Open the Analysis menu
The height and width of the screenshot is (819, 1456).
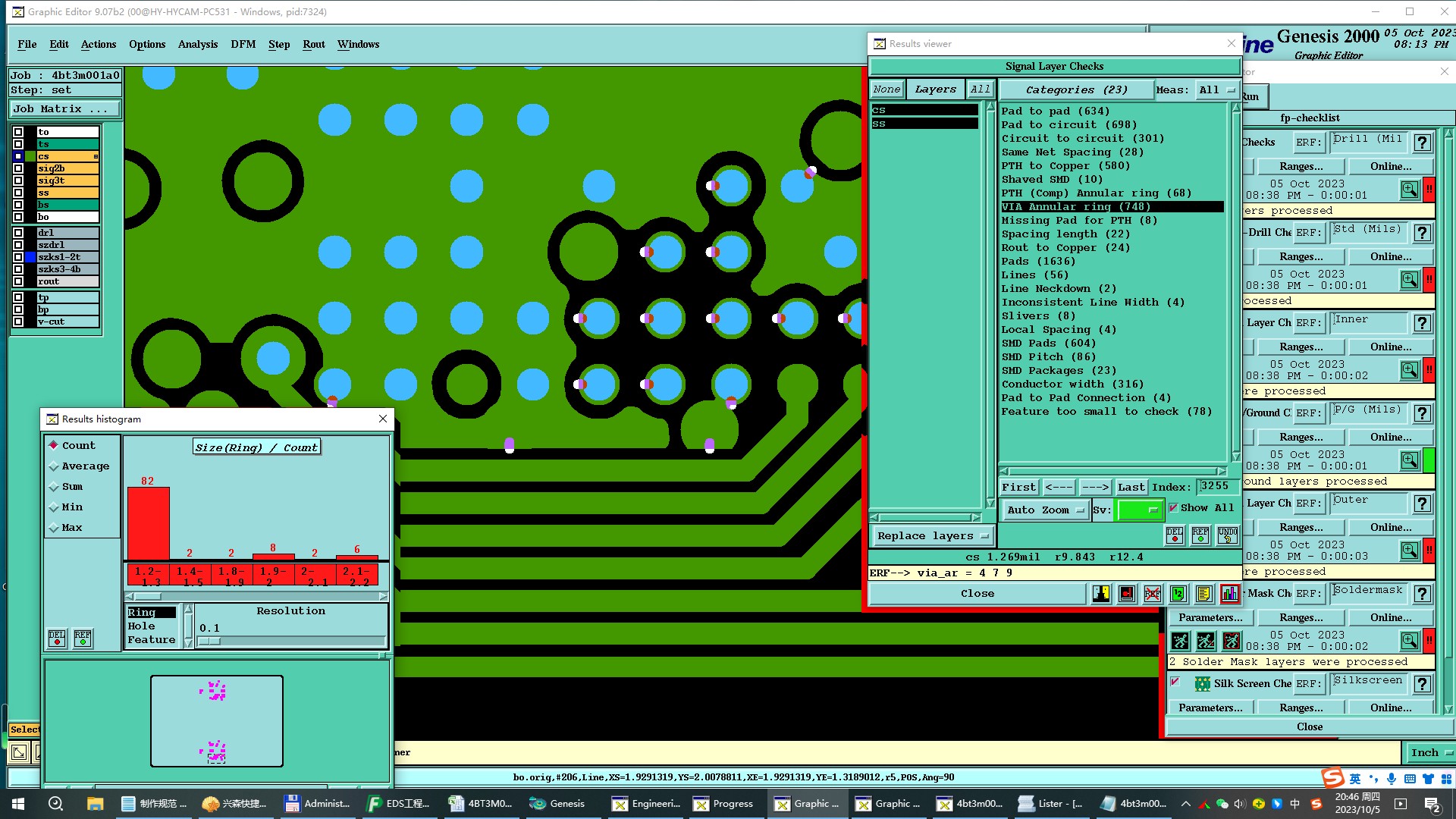197,45
